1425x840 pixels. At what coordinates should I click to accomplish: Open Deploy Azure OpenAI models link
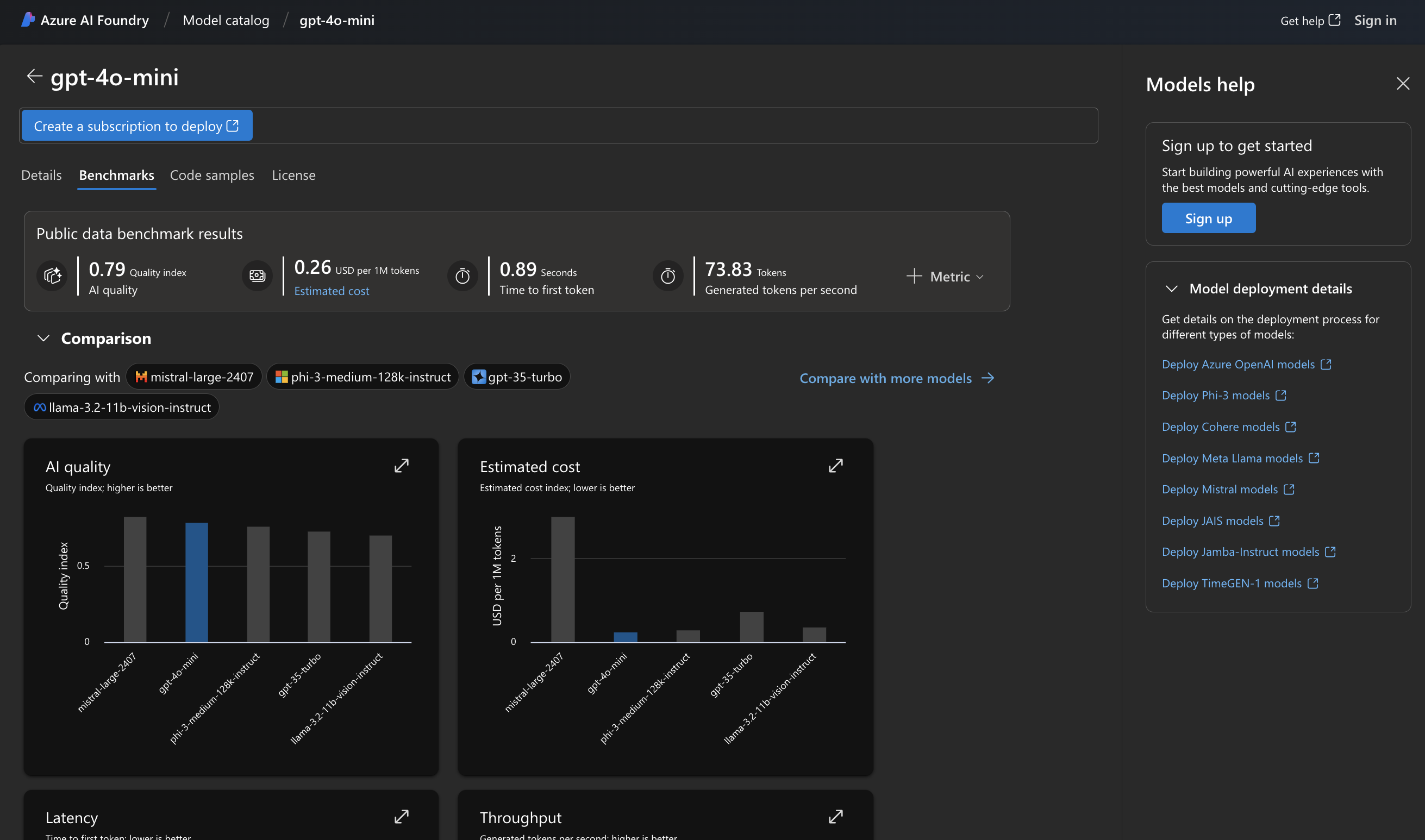[x=1238, y=365]
